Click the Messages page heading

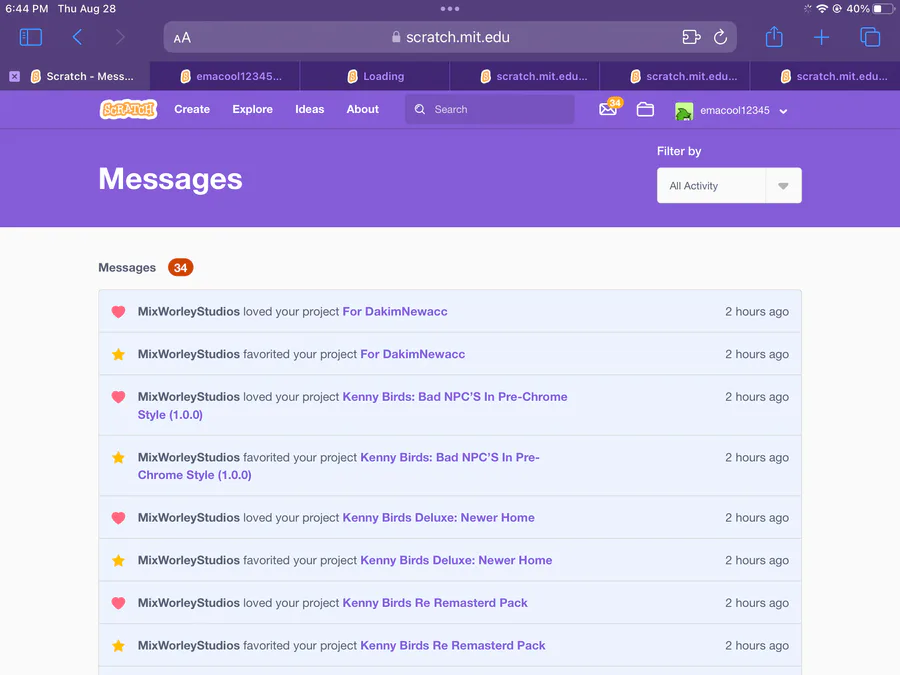click(170, 179)
